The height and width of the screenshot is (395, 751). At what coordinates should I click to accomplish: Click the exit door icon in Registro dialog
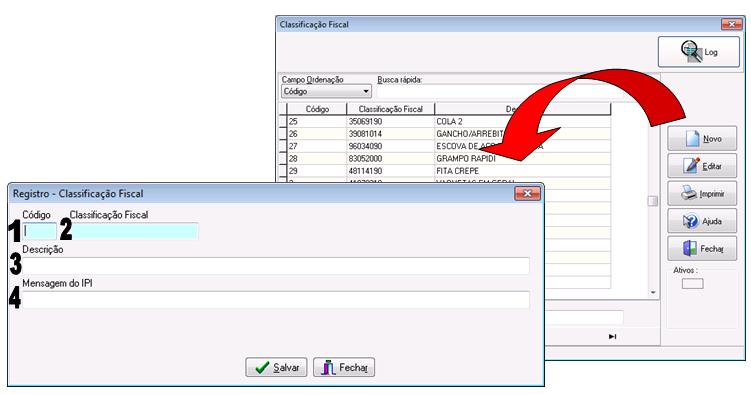coord(328,367)
